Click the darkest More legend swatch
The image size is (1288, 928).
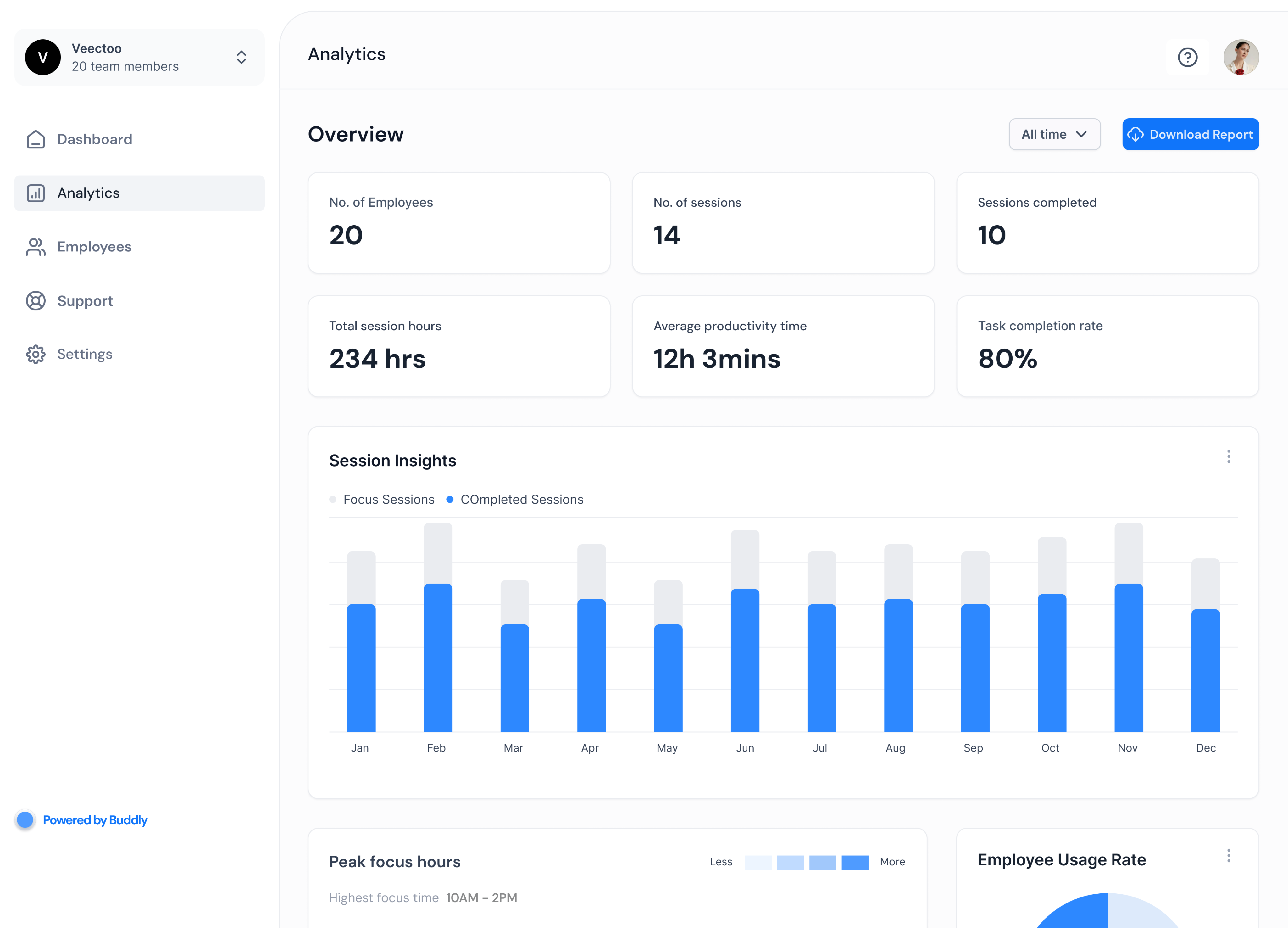pos(855,862)
